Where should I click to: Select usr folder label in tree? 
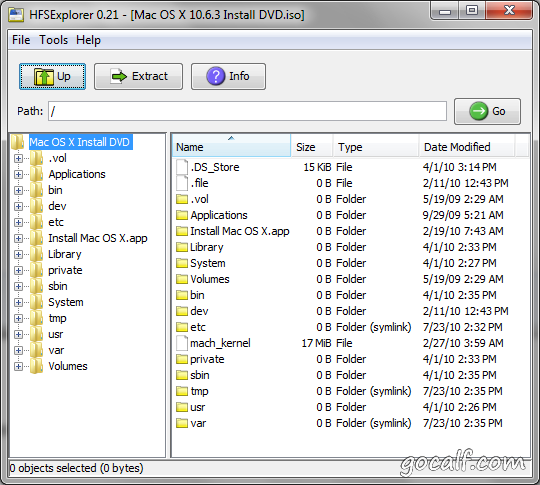coord(56,334)
